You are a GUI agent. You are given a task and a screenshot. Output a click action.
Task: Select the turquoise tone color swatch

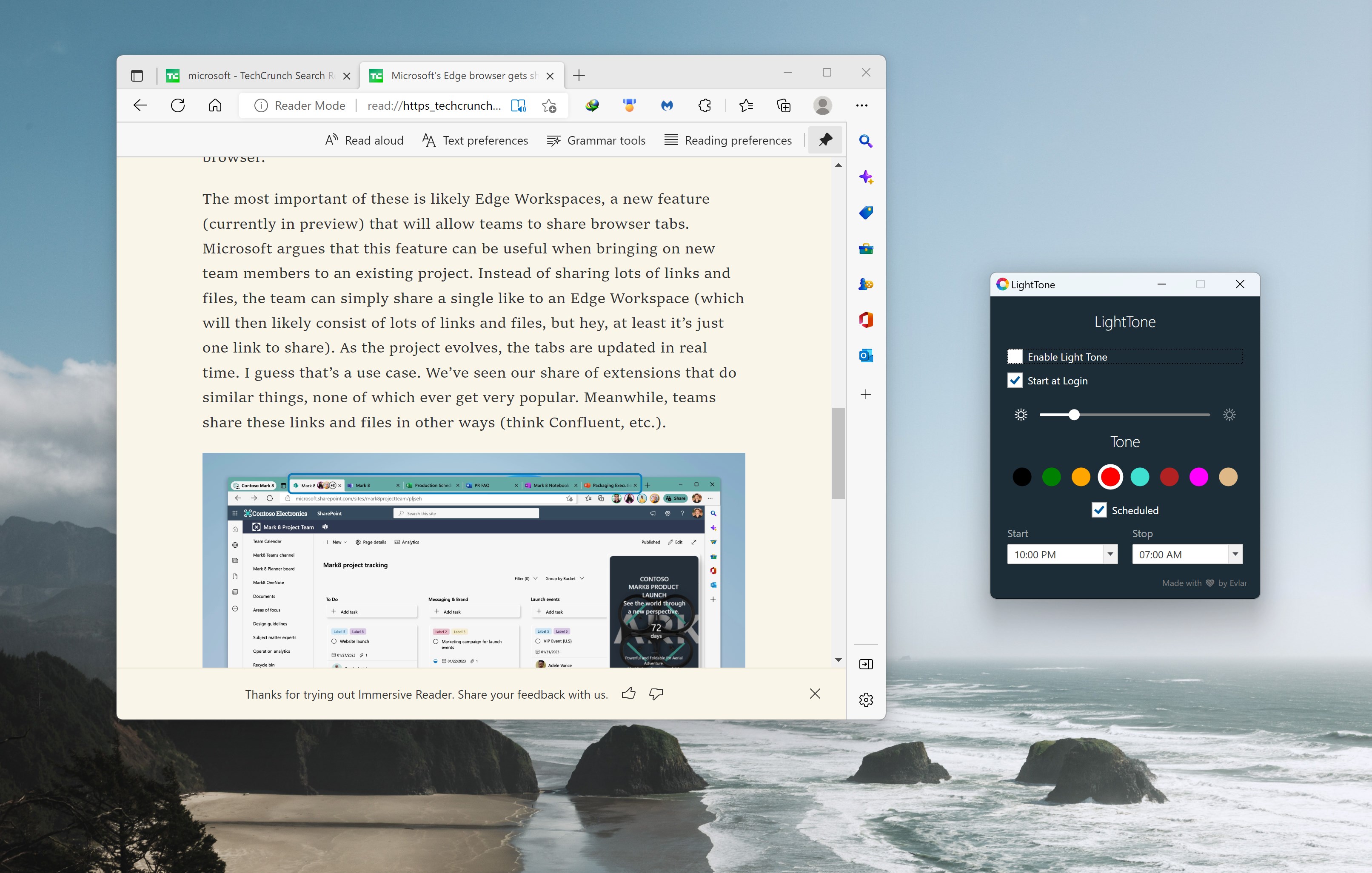tap(1140, 477)
